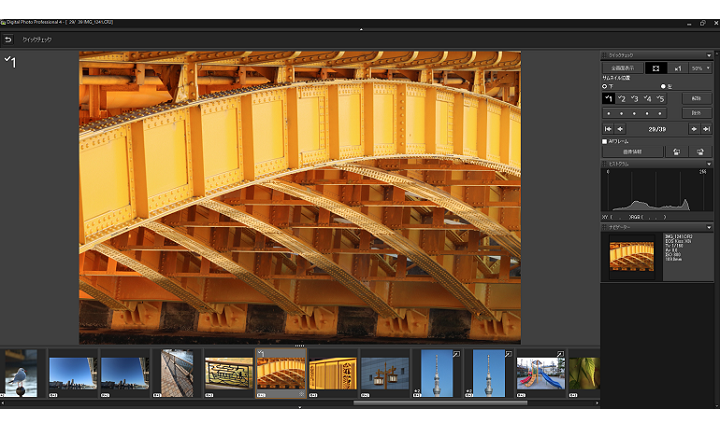Open the image information button
The width and height of the screenshot is (720, 444).
coord(629,151)
